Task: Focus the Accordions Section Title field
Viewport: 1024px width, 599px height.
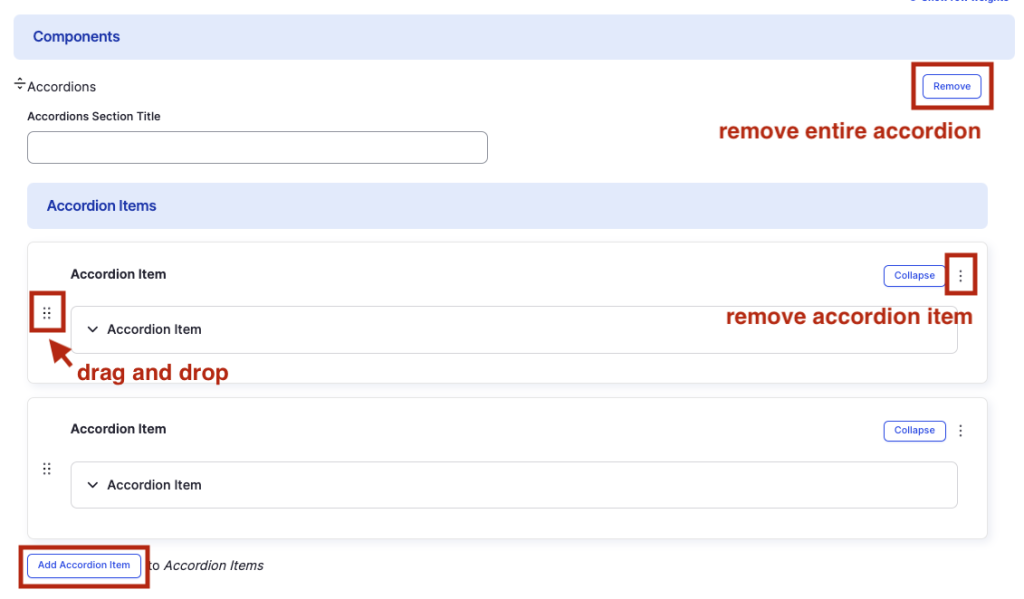Action: pos(257,148)
